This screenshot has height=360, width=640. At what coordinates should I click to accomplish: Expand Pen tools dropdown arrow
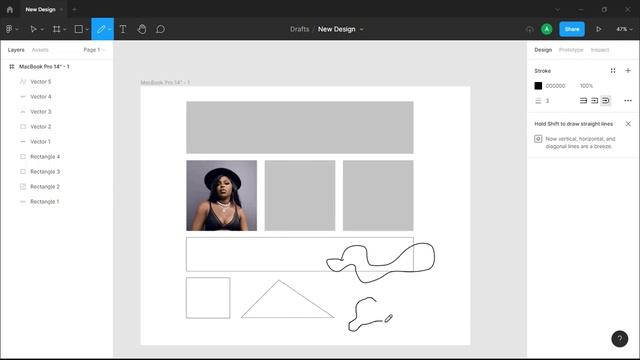(x=109, y=29)
